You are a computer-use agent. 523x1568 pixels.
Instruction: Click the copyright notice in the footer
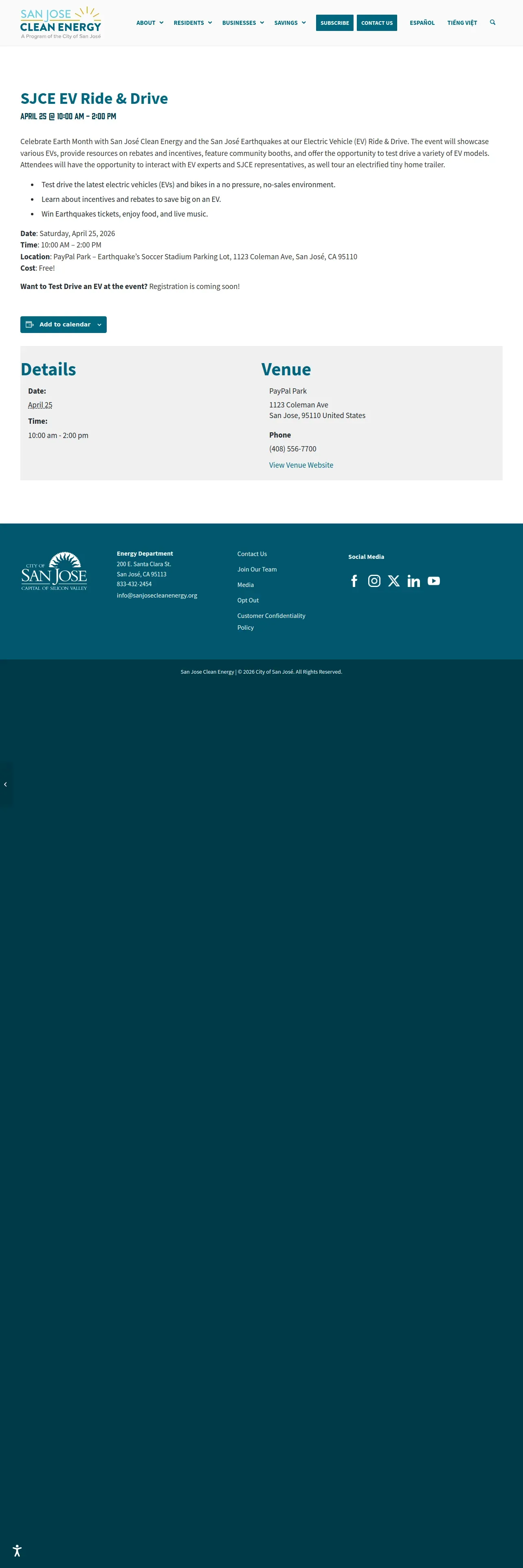pos(261,672)
